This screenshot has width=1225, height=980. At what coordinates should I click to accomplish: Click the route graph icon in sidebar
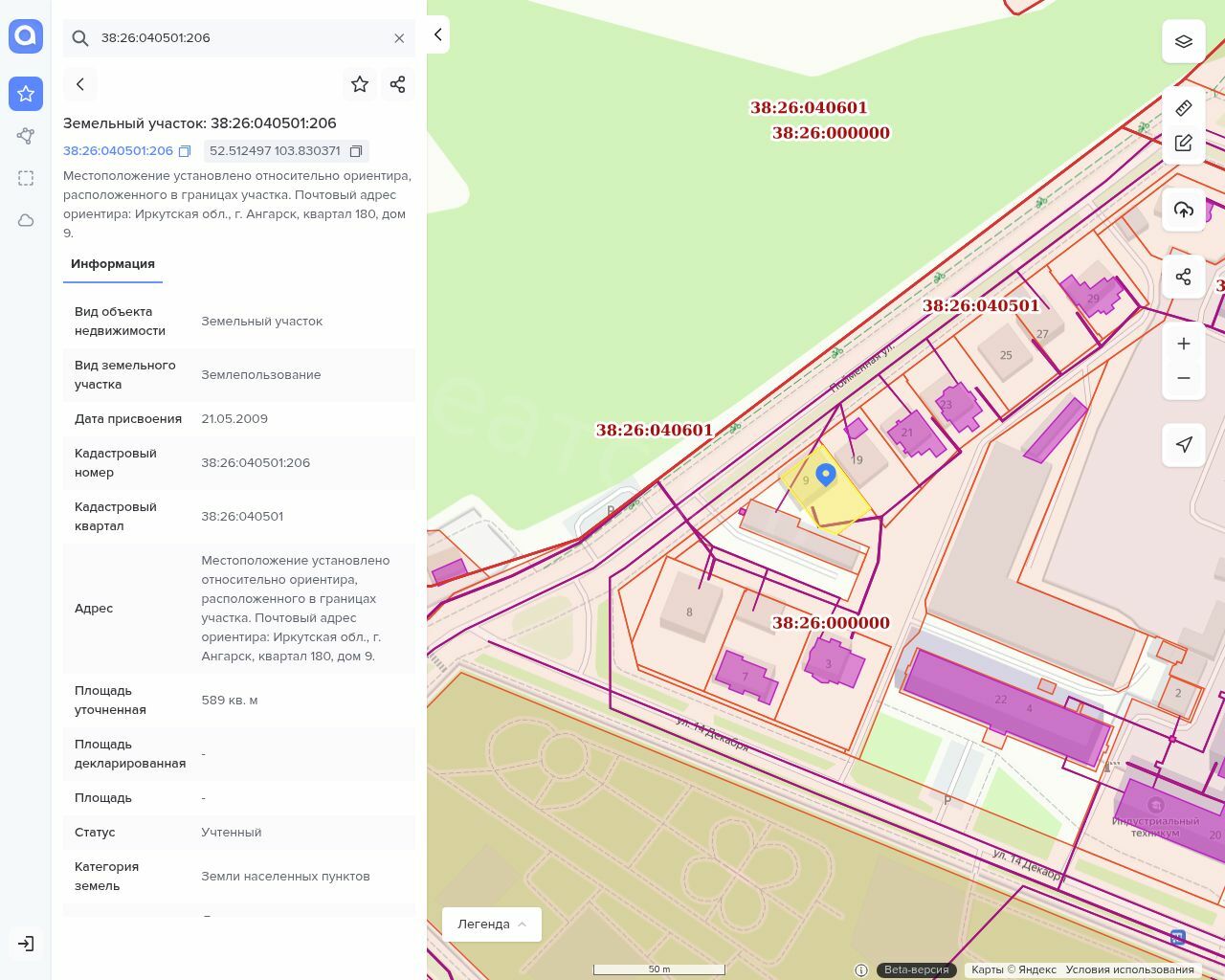tap(26, 136)
